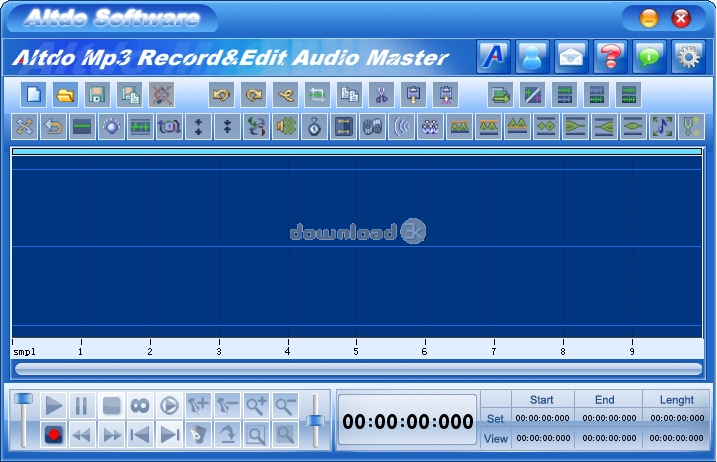Image resolution: width=717 pixels, height=462 pixels.
Task: Click the End column header
Action: pos(605,400)
